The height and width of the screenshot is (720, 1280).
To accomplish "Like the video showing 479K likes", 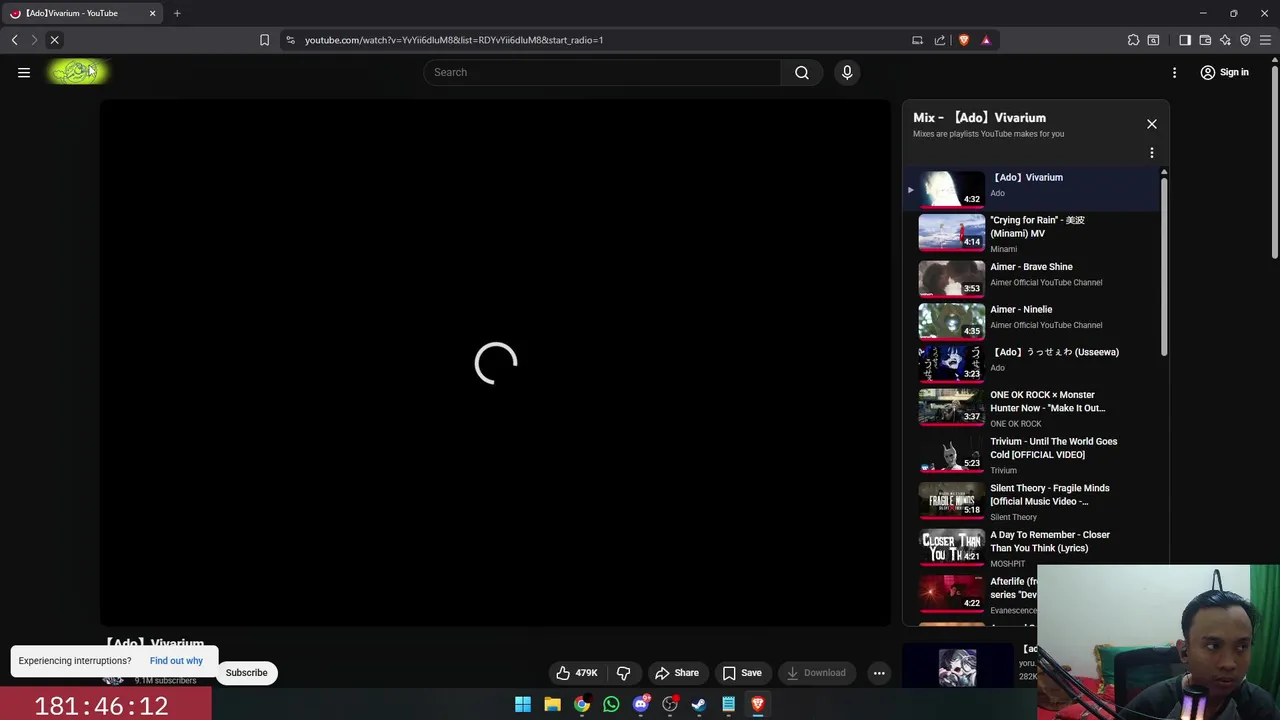I will [x=577, y=673].
